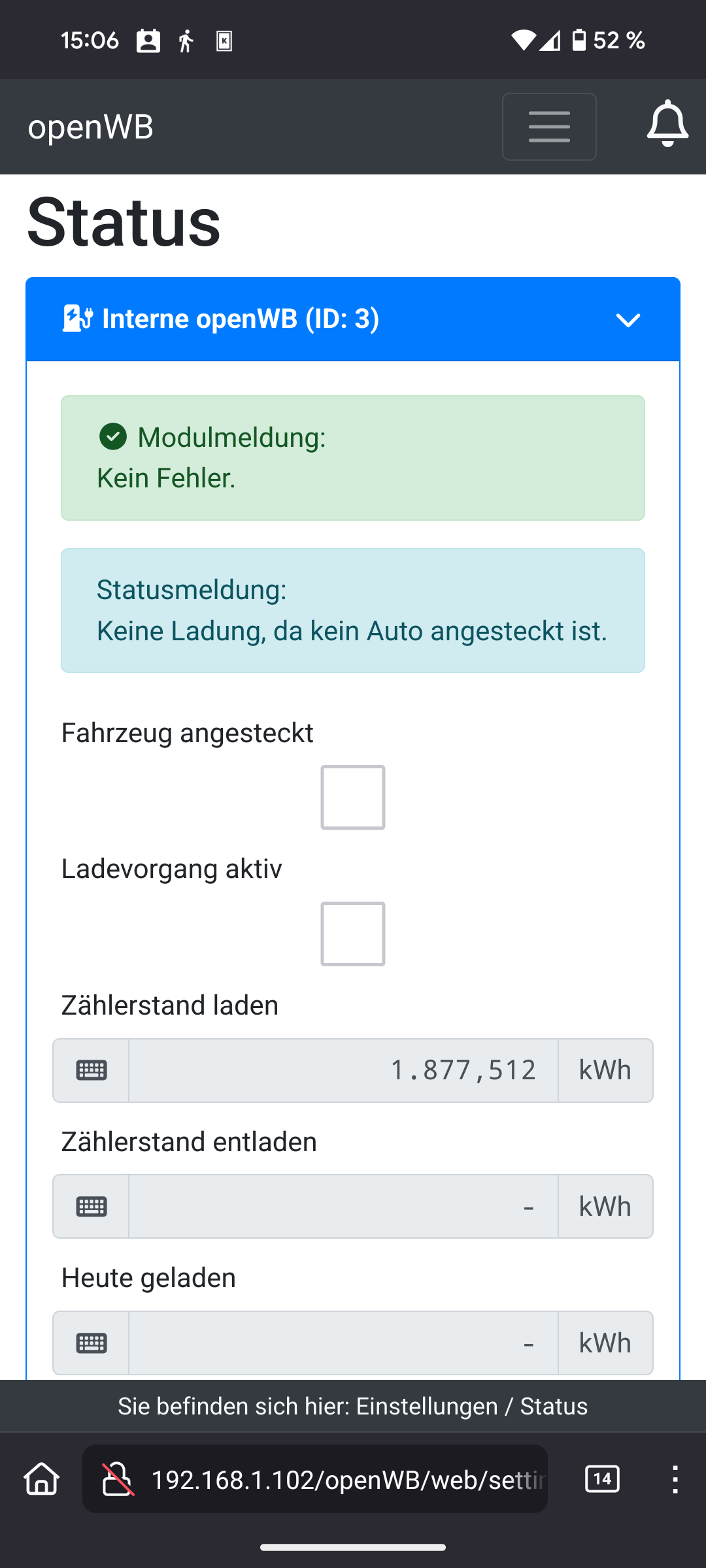Screen dimensions: 706x1568
Task: Tap keypad icon for Zählerstand entladen
Action: [x=92, y=1206]
